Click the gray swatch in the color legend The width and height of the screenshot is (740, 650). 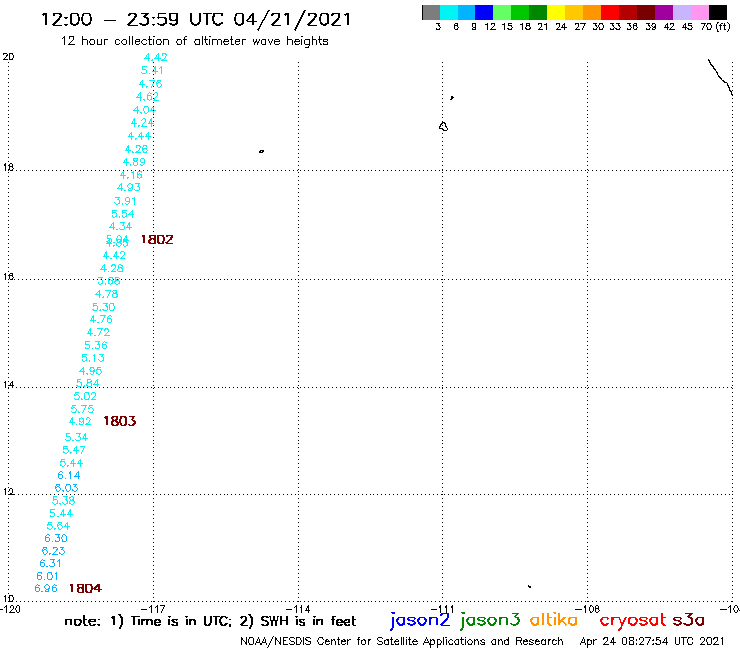coord(431,12)
